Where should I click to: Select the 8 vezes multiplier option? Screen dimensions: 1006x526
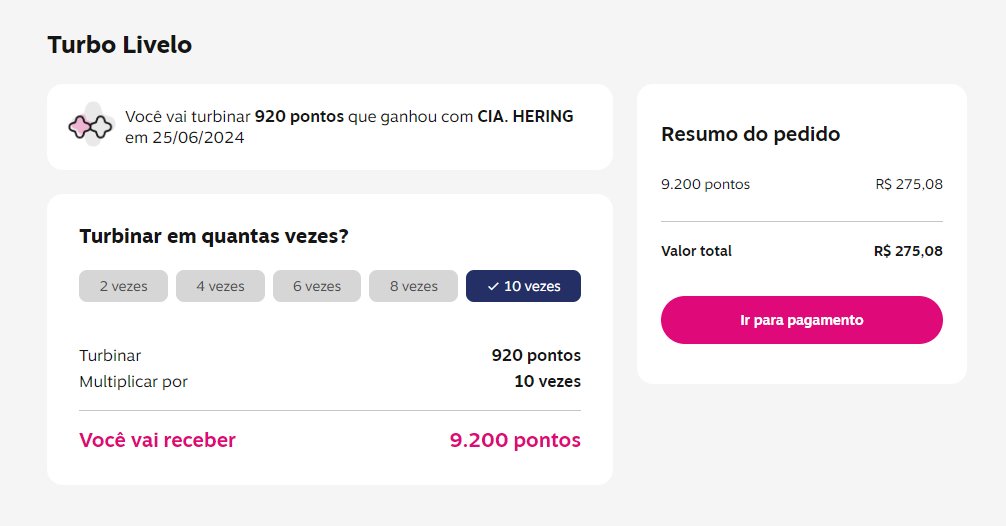coord(413,286)
